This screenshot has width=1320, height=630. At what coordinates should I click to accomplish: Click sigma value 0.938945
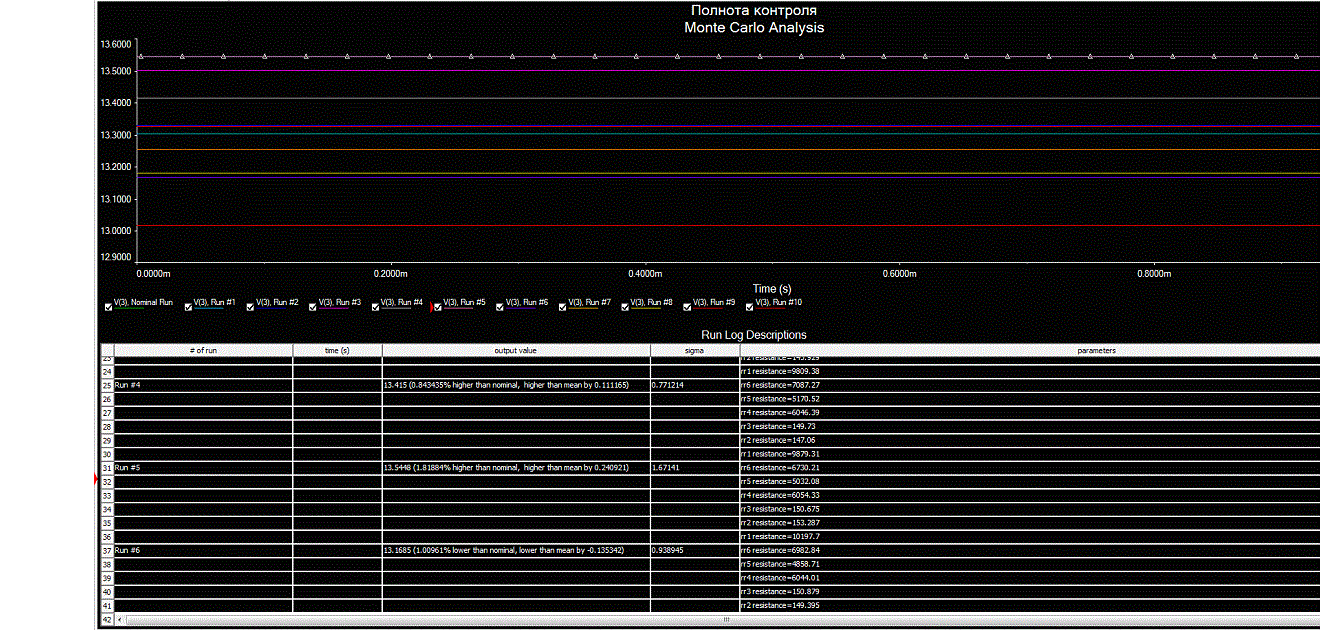click(x=695, y=551)
